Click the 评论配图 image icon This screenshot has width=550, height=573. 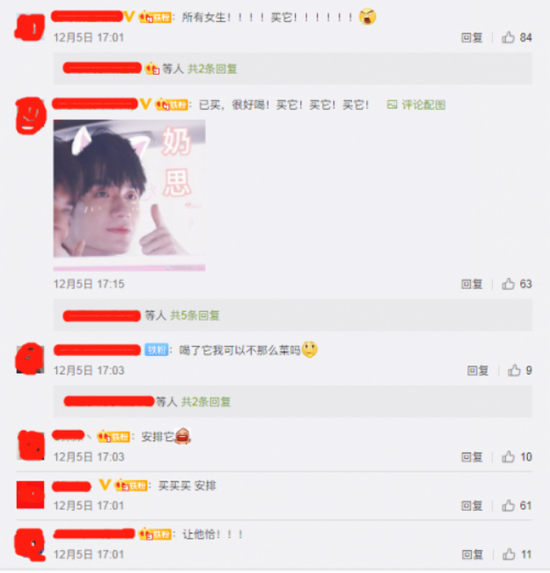pyautogui.click(x=392, y=105)
